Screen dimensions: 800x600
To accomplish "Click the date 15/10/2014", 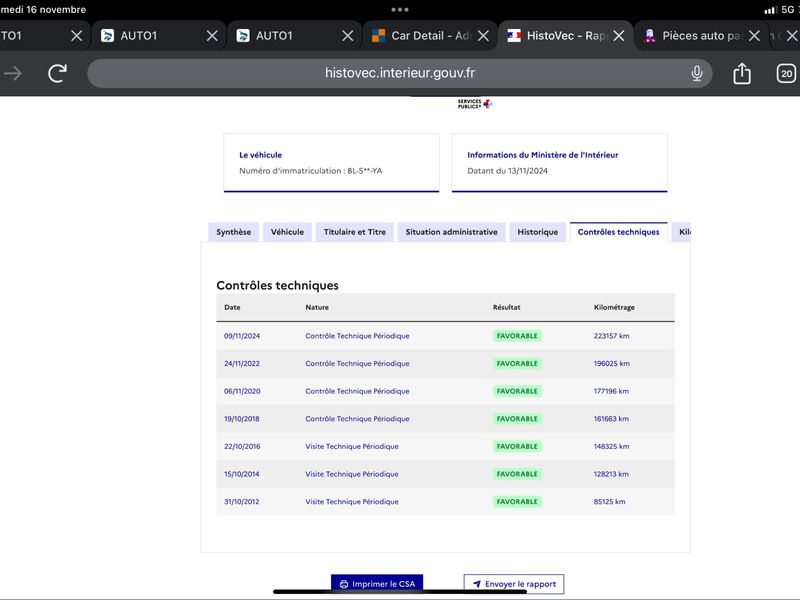I will 242,473.
